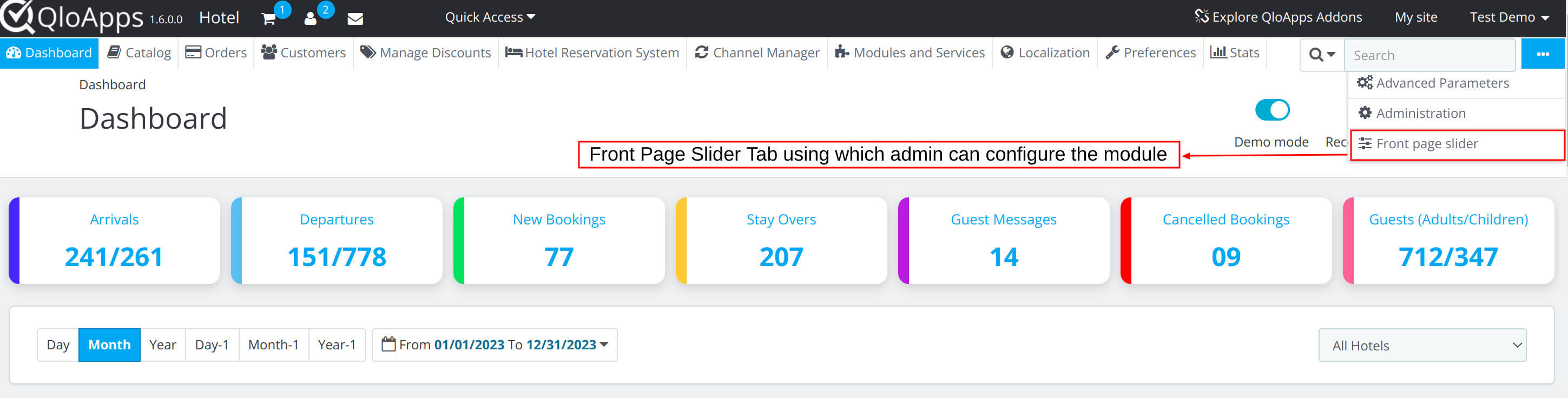This screenshot has width=1568, height=398.
Task: Open the Cancelled Bookings stat card
Action: [x=1226, y=241]
